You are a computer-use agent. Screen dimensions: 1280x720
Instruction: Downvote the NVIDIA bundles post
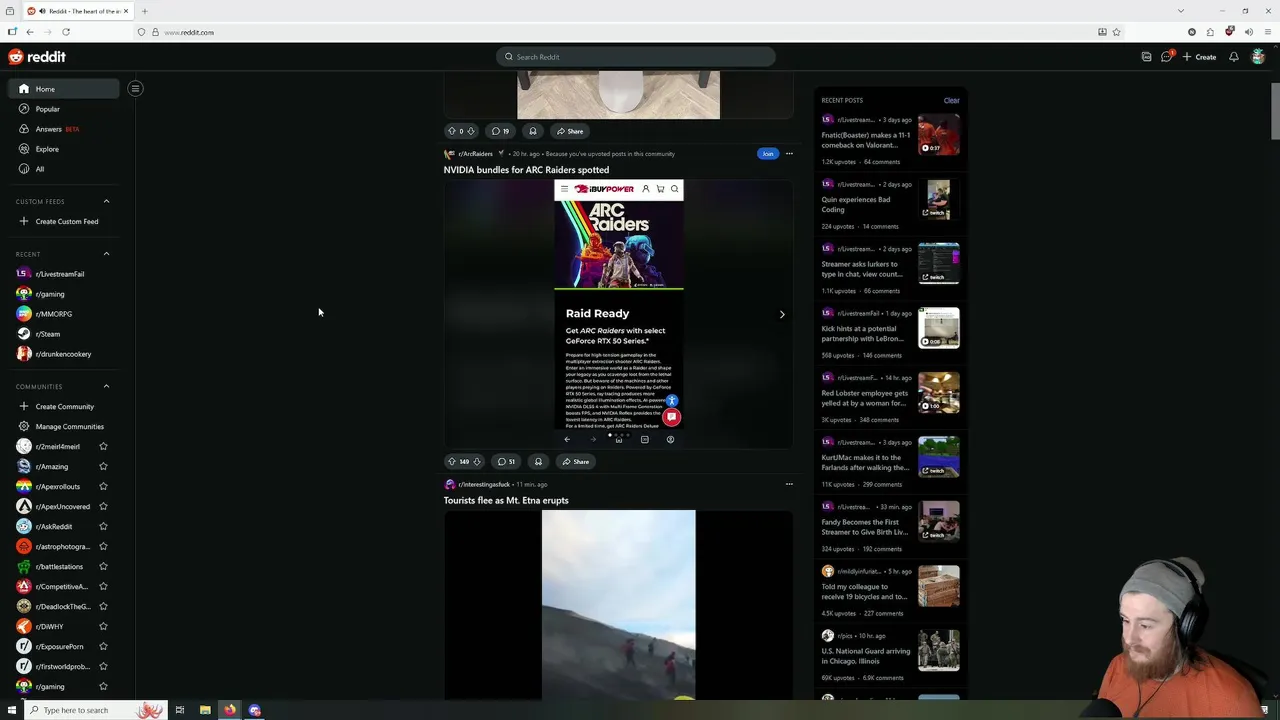coord(476,462)
